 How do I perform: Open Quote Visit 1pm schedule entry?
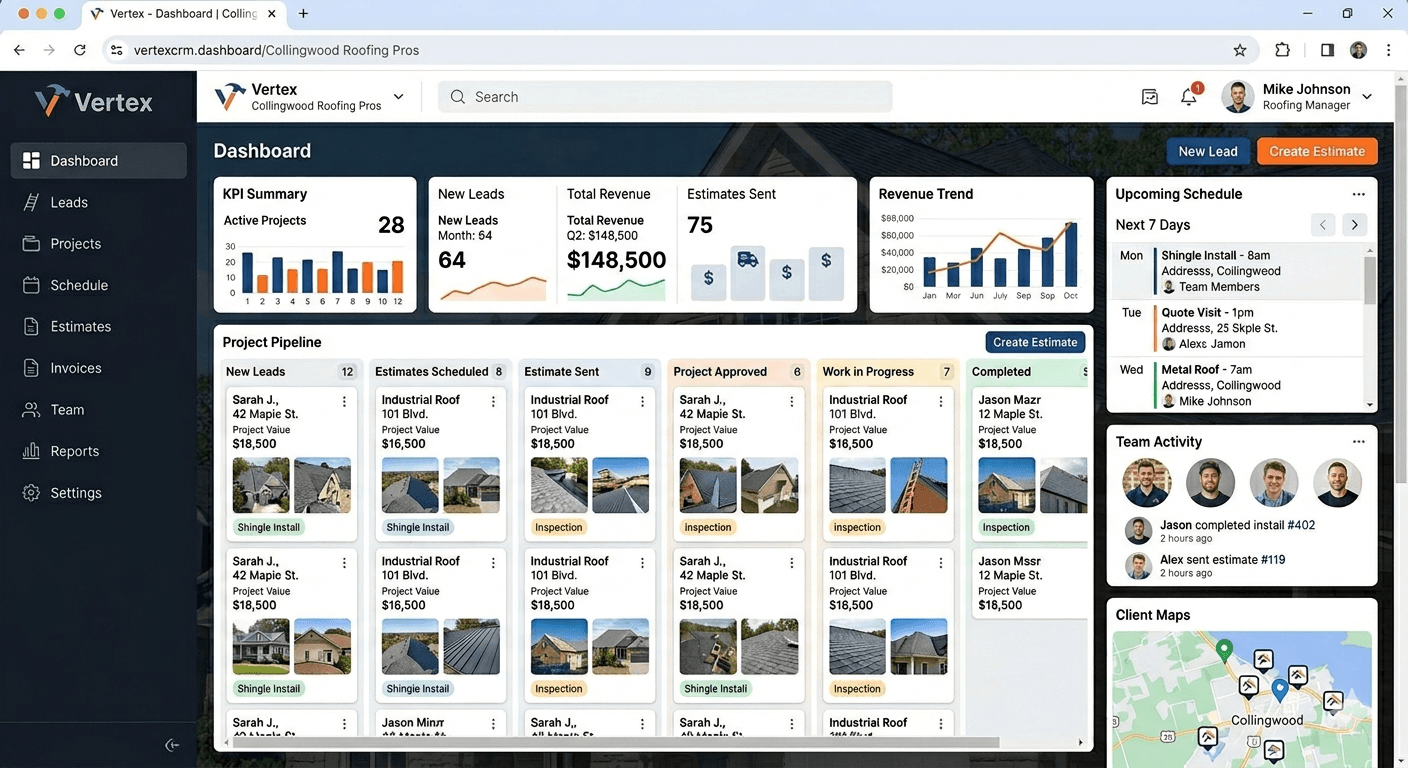(1237, 328)
